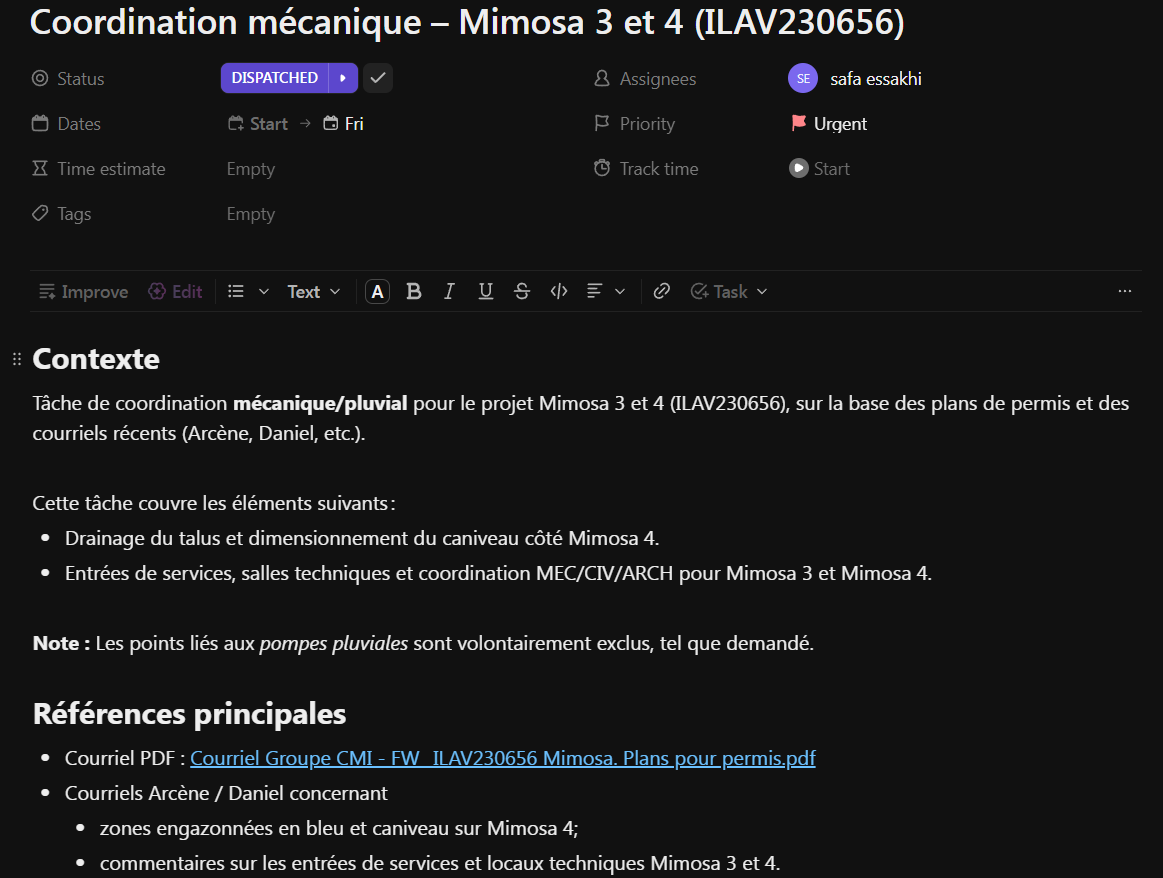Mark task complete with checkmark button
This screenshot has height=878, width=1163.
(378, 78)
